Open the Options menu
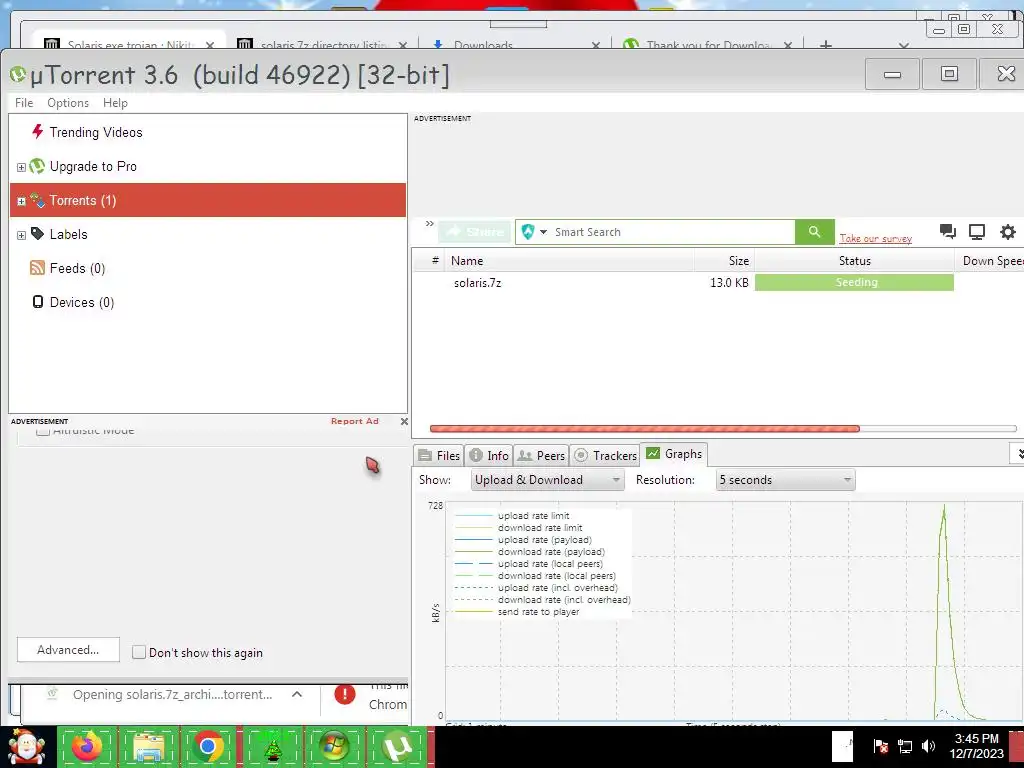Screen dimensions: 1024x768 [x=68, y=103]
